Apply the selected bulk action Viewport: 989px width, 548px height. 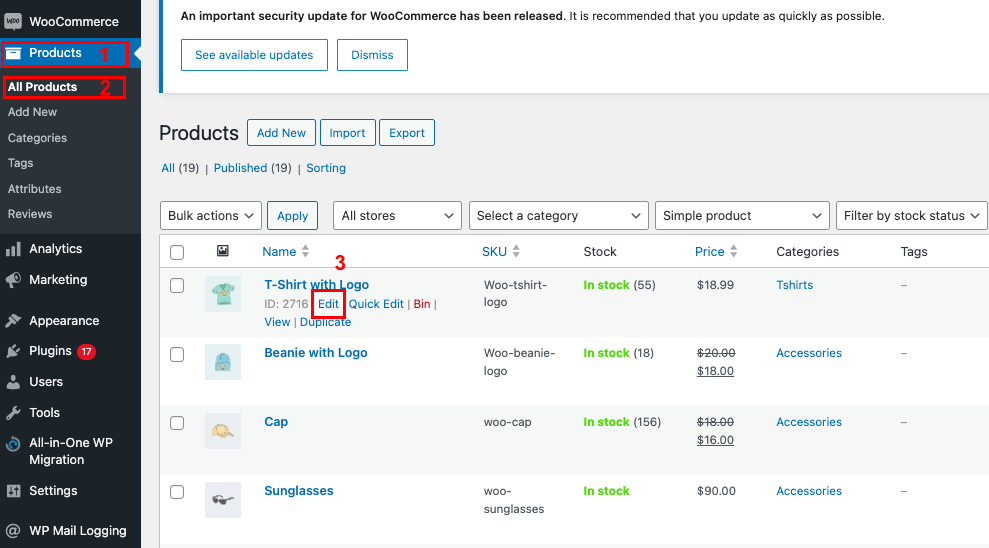(293, 216)
